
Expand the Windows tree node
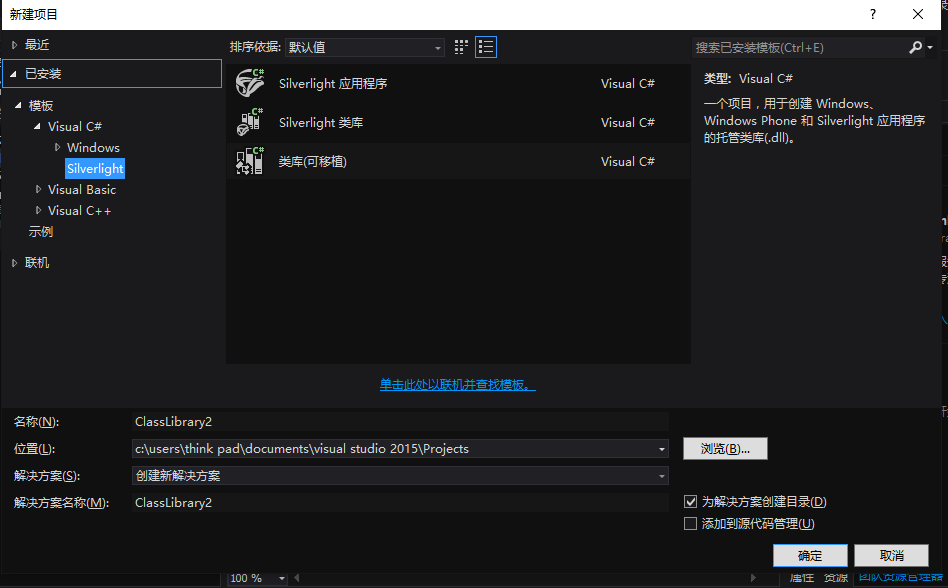(x=57, y=147)
